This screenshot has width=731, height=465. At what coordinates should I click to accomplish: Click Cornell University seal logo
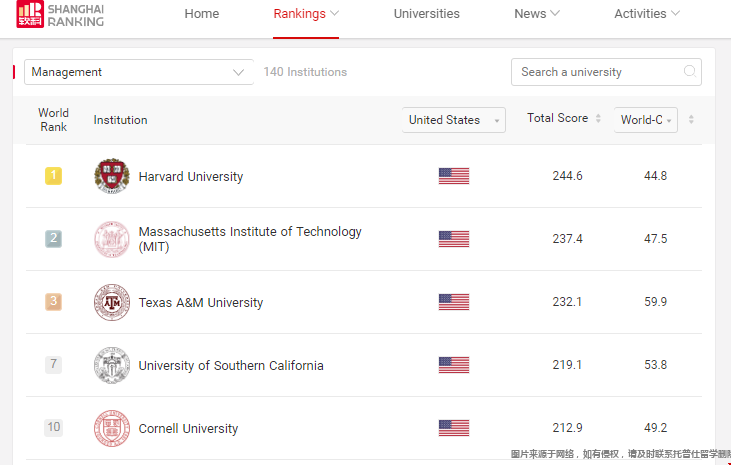tap(112, 428)
